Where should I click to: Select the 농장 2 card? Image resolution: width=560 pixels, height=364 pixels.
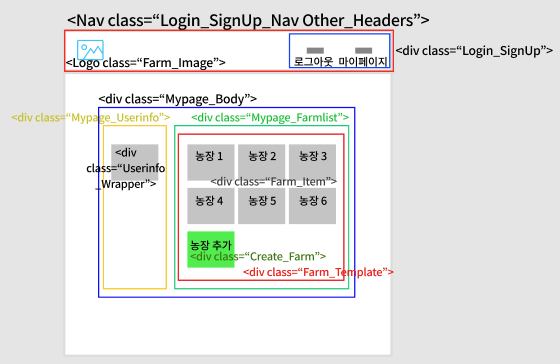(x=261, y=162)
